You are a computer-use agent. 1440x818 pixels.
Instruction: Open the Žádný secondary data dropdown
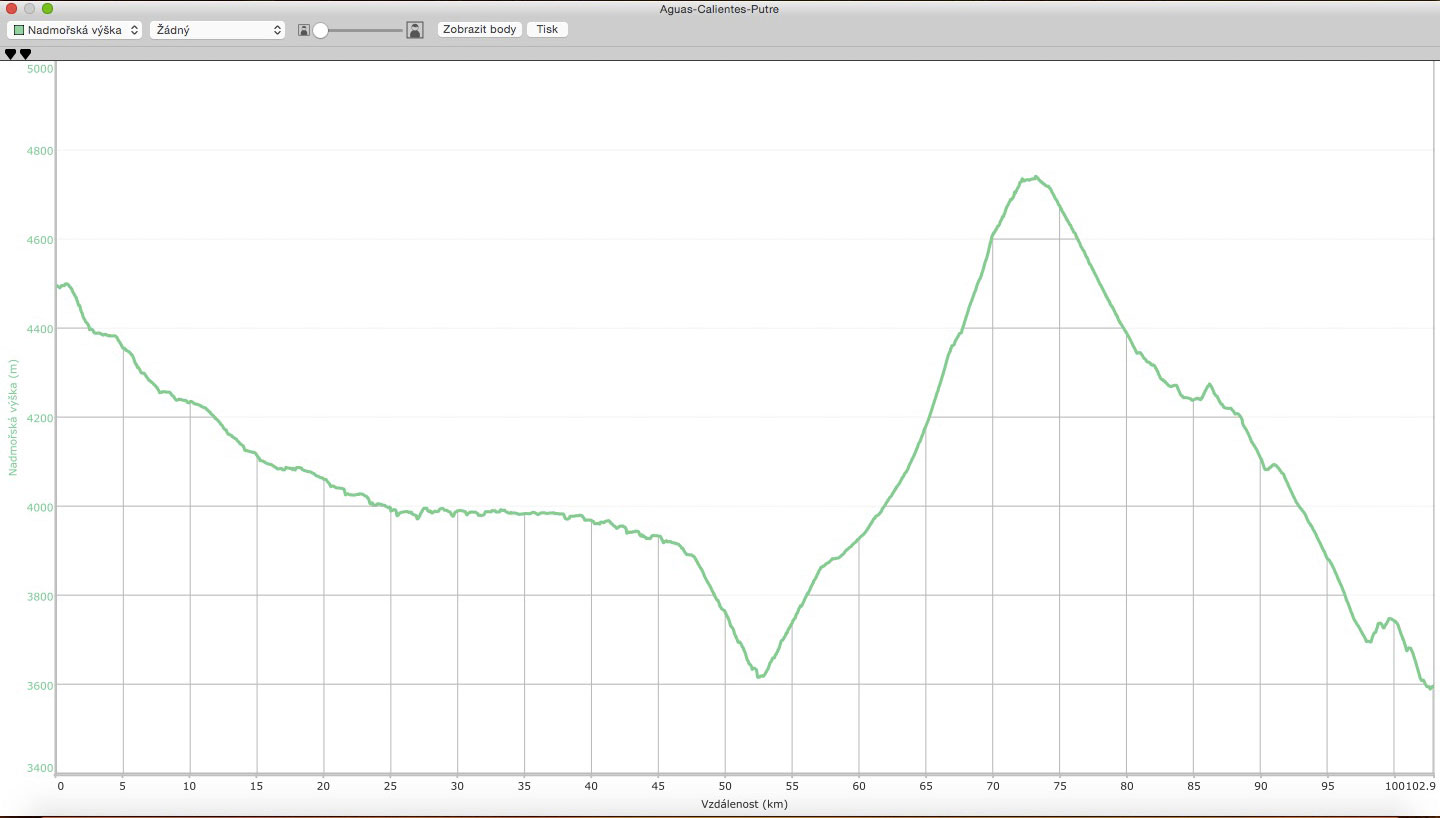217,30
